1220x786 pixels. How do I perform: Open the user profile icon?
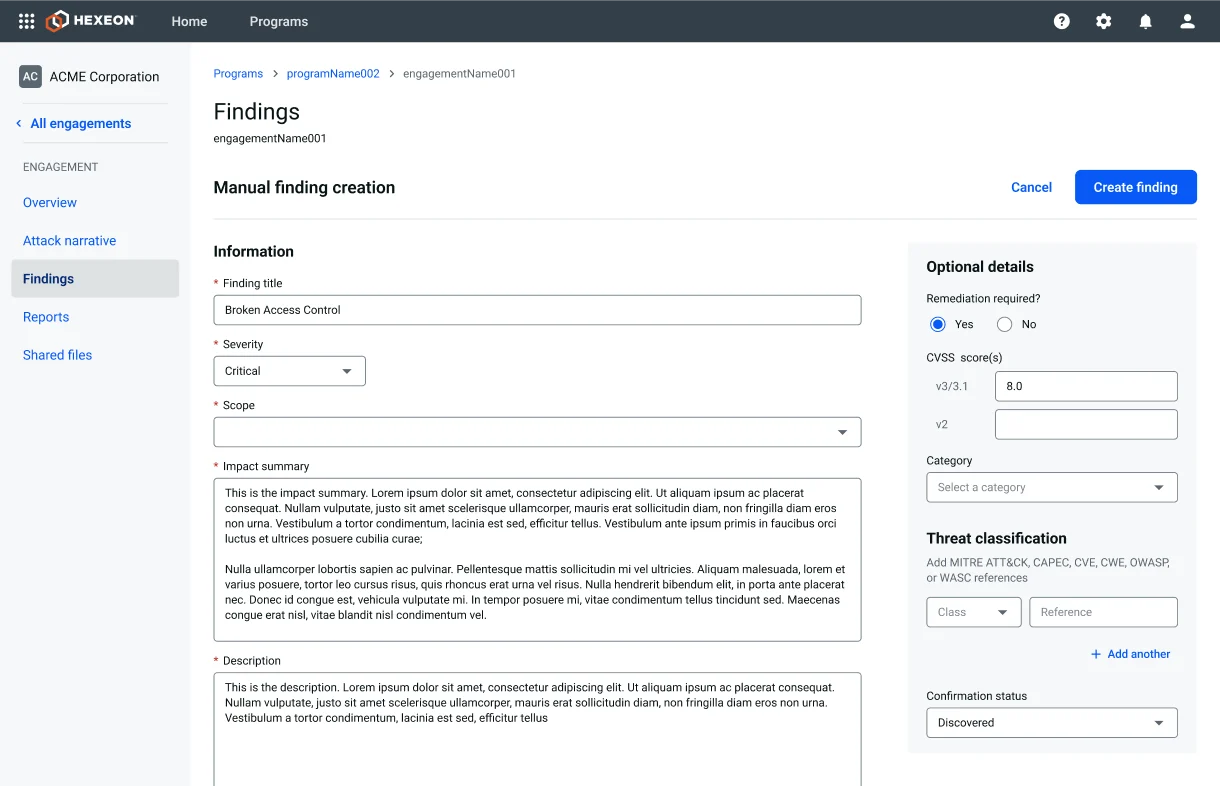pyautogui.click(x=1188, y=21)
